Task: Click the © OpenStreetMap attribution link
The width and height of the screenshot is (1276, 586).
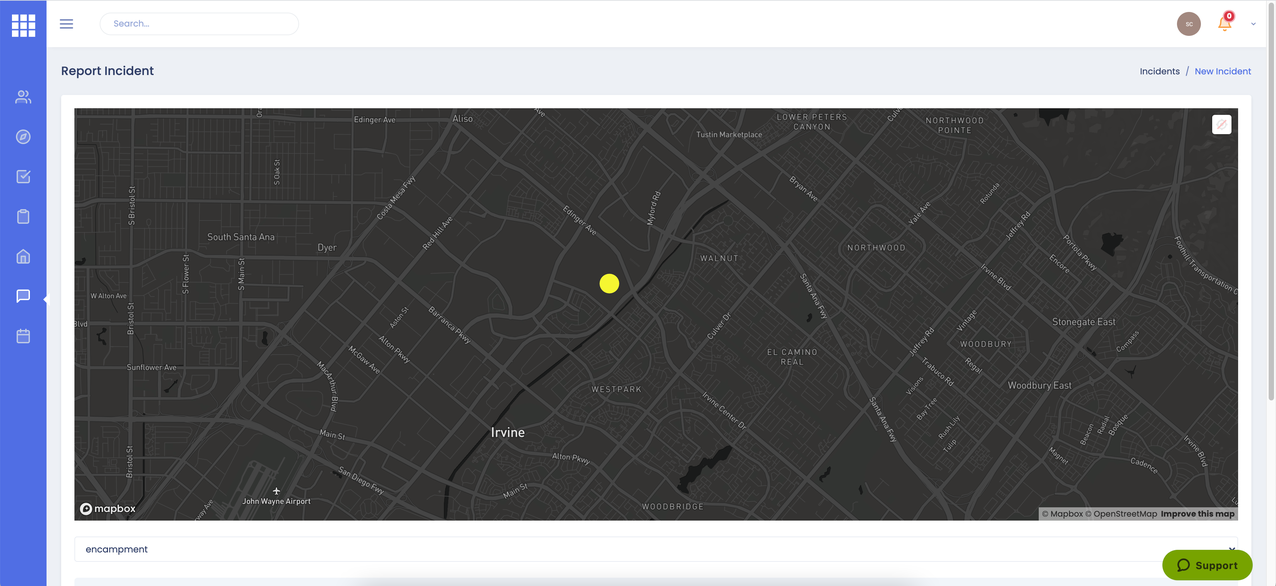Action: 1121,514
